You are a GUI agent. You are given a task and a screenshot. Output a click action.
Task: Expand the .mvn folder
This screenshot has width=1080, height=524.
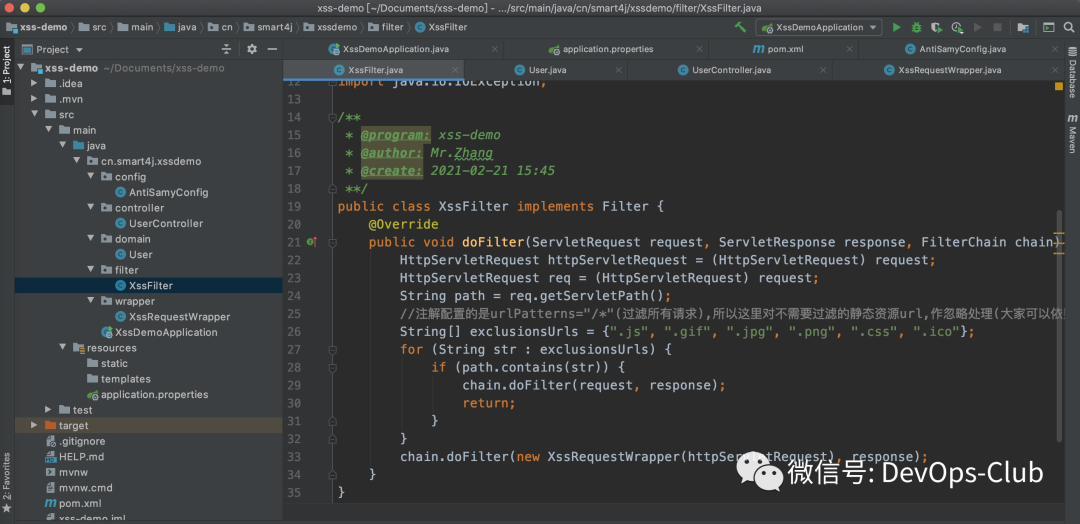tap(34, 98)
